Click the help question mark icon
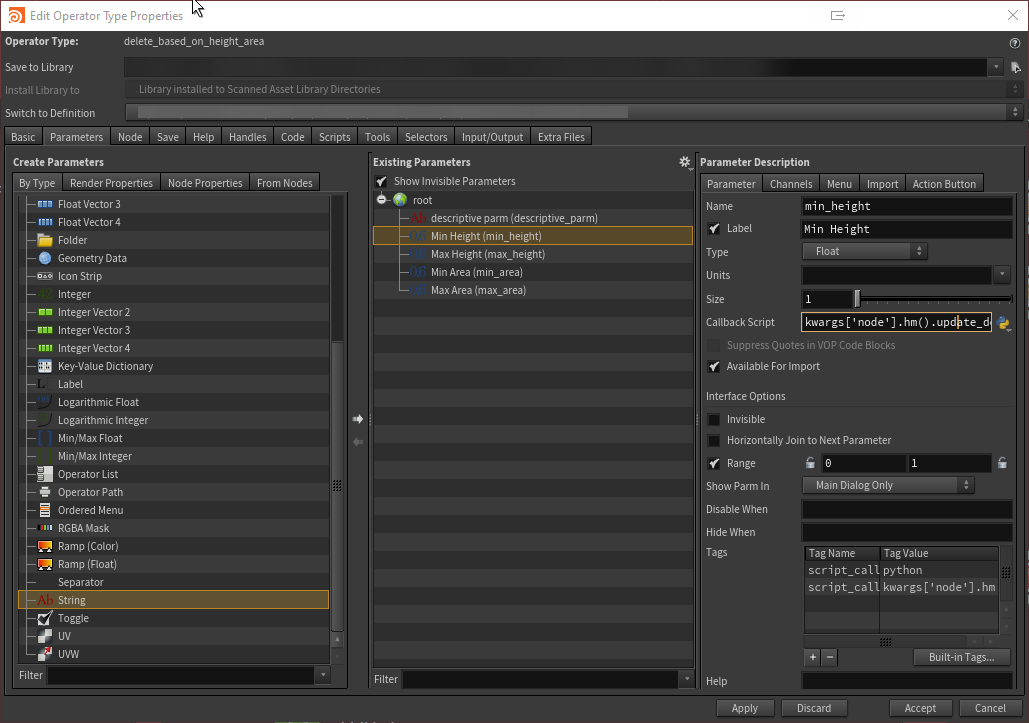 (1015, 43)
